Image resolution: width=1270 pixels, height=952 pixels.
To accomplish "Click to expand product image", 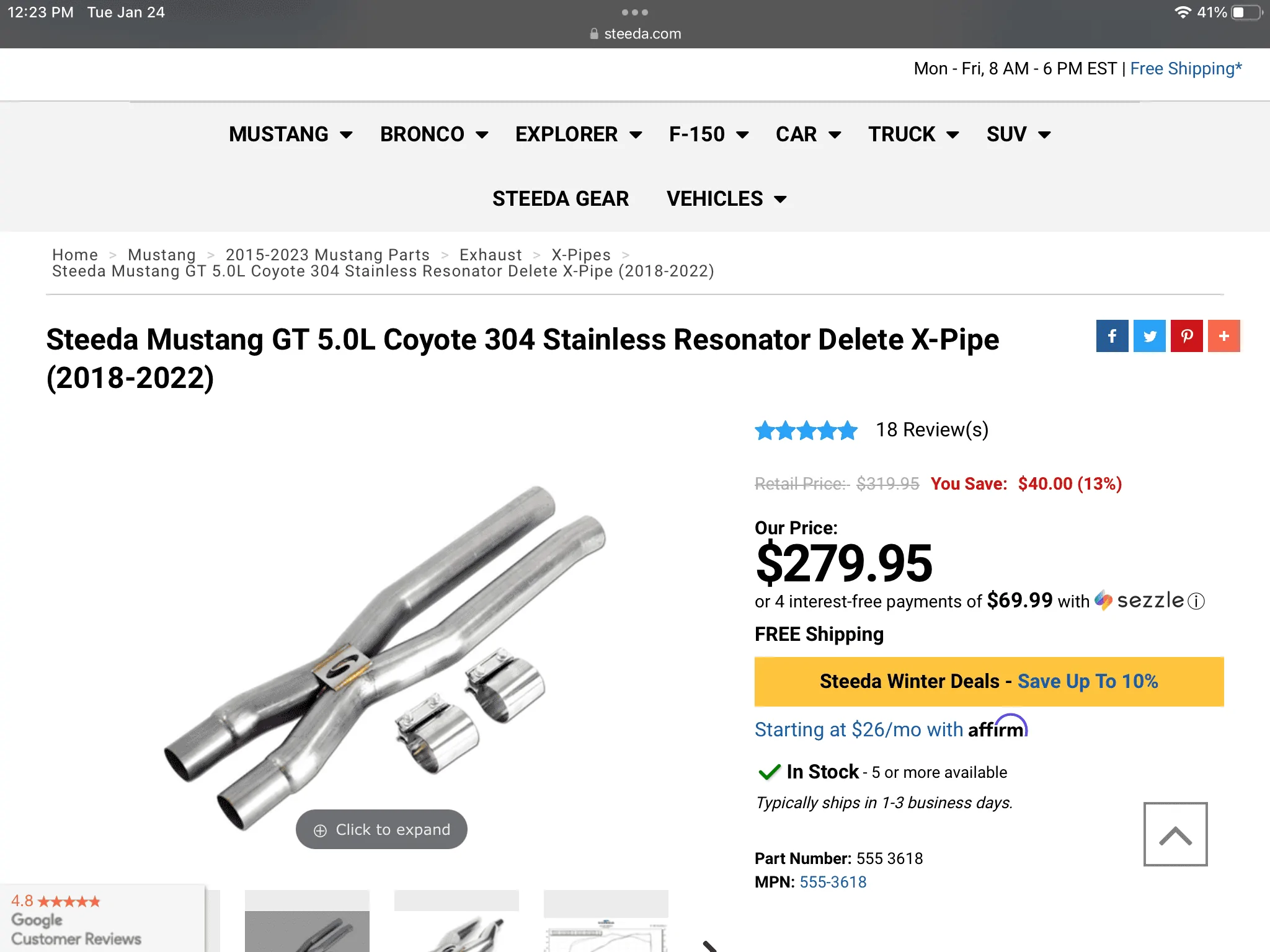I will 381,829.
